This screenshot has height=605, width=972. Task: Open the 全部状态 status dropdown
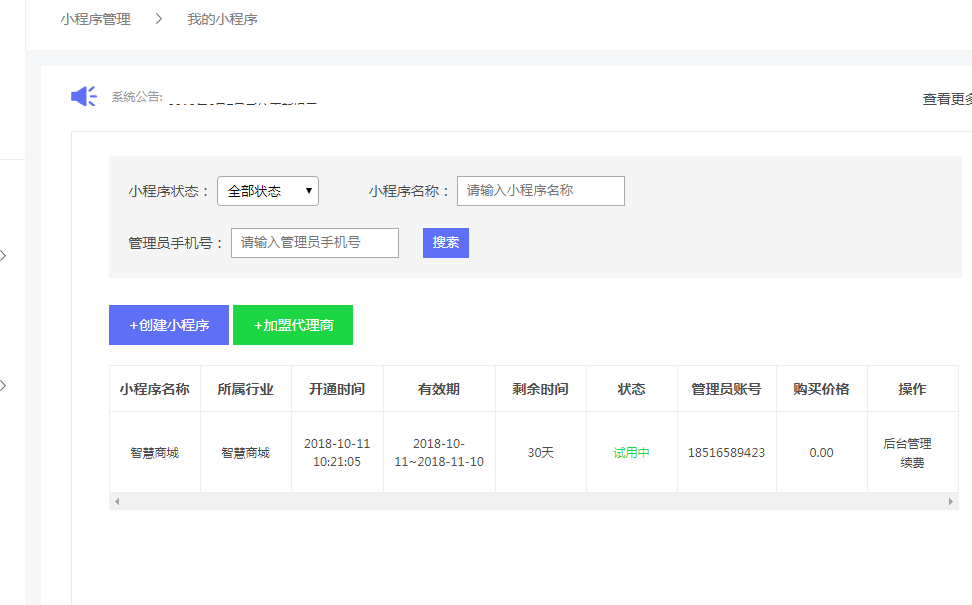267,191
